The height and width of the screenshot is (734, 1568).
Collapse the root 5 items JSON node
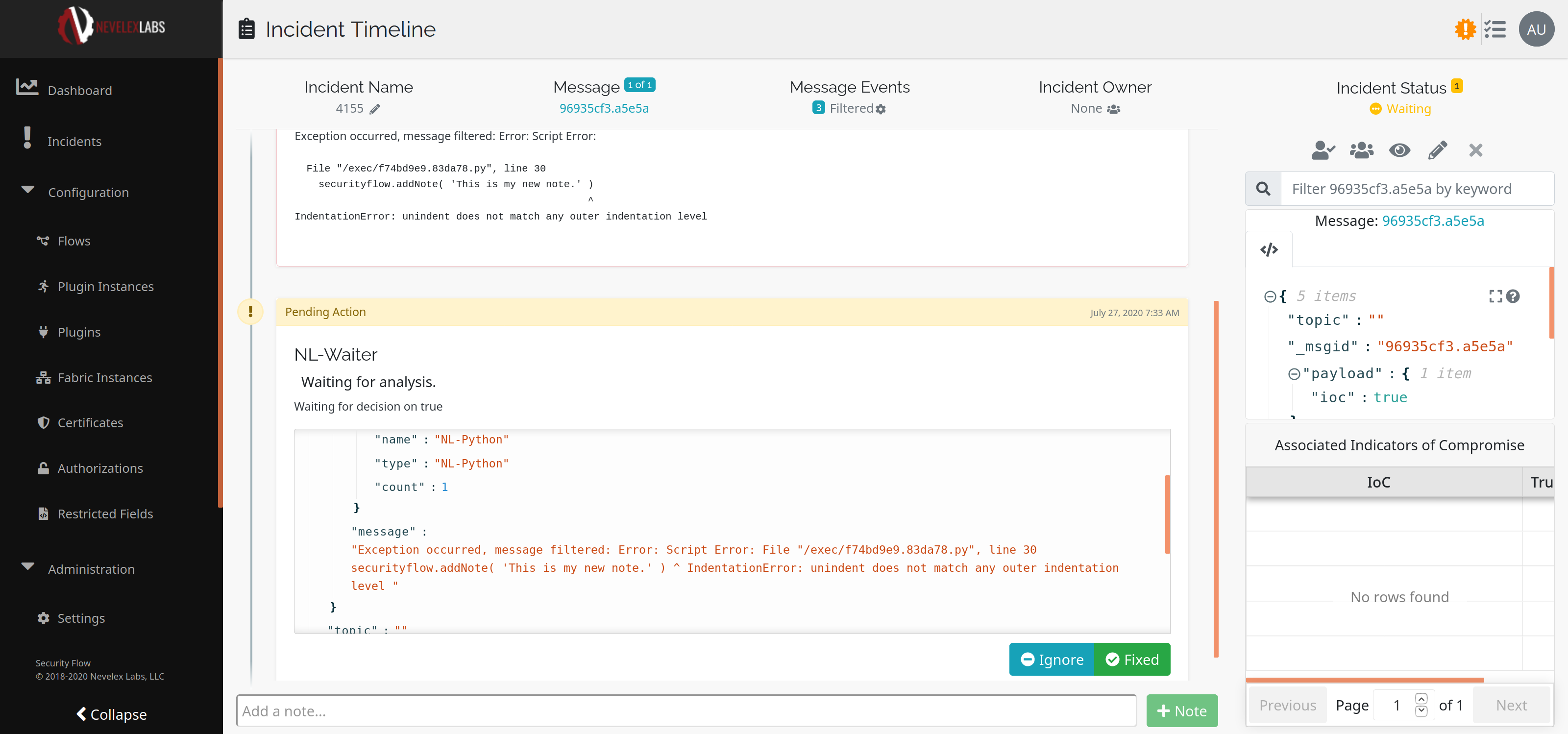pos(1270,296)
